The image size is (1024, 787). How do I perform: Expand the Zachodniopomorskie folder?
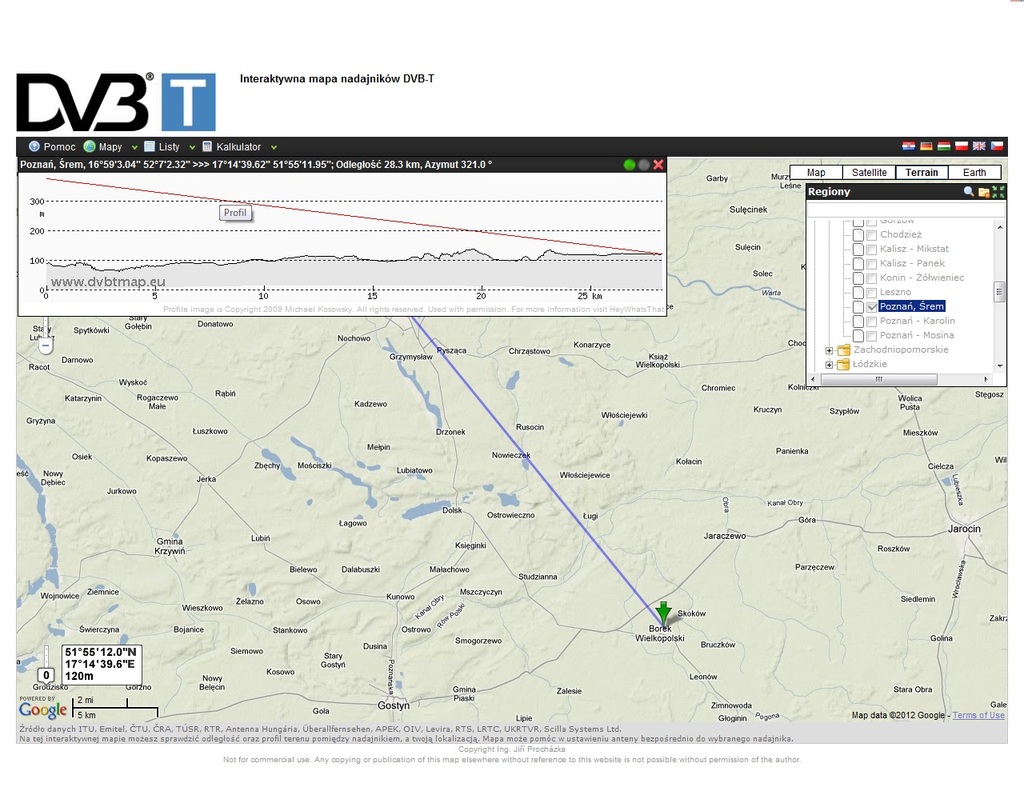(829, 350)
